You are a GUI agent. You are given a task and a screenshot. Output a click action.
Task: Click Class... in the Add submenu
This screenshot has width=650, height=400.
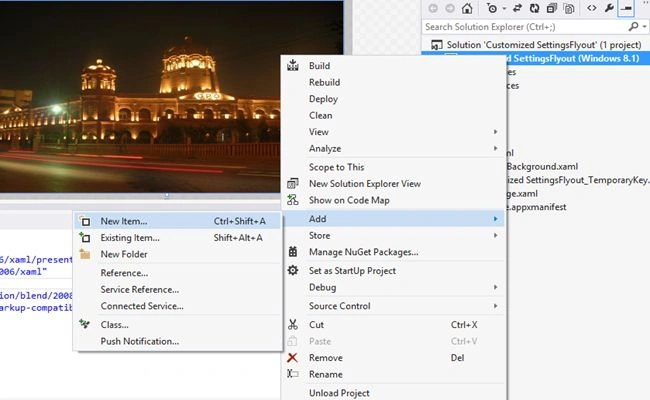pyautogui.click(x=178, y=325)
